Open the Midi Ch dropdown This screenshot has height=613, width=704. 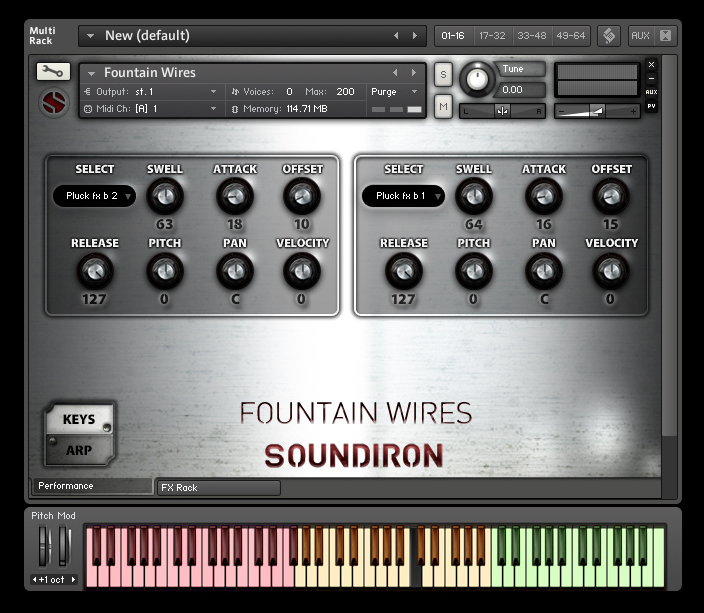coord(214,109)
